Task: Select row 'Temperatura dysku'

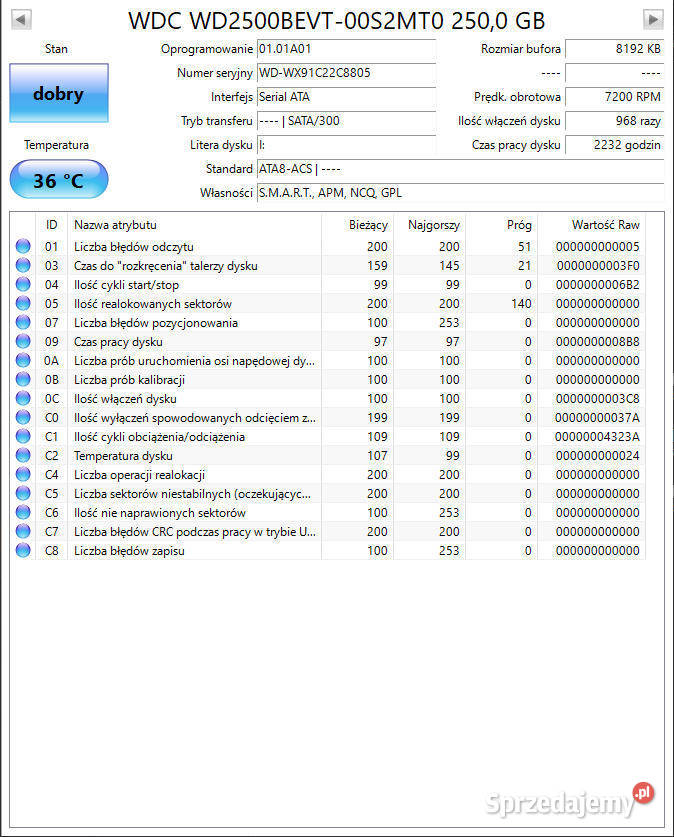Action: point(328,455)
